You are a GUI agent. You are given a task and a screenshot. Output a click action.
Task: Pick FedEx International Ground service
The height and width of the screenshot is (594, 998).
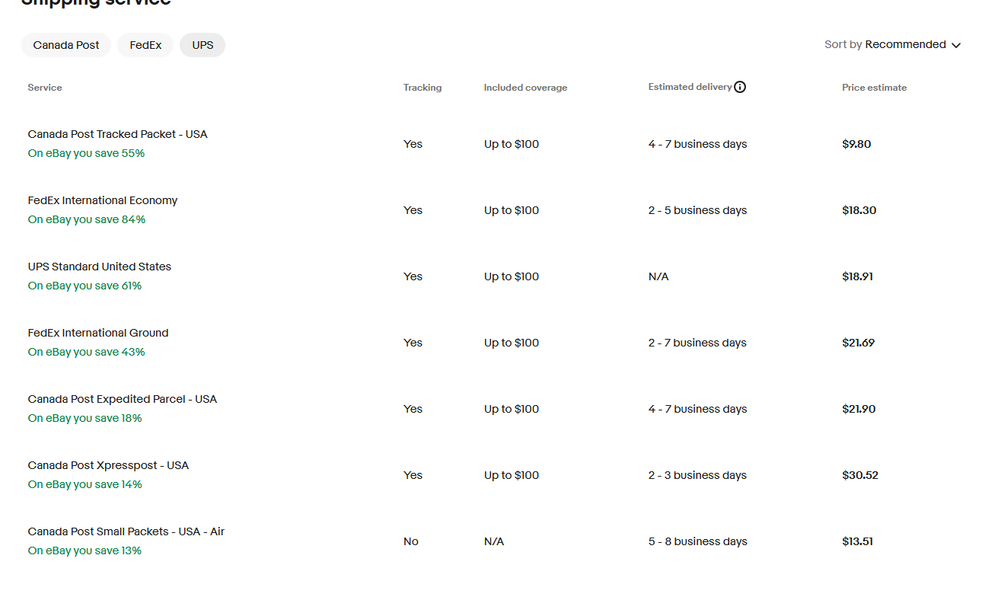click(x=98, y=333)
